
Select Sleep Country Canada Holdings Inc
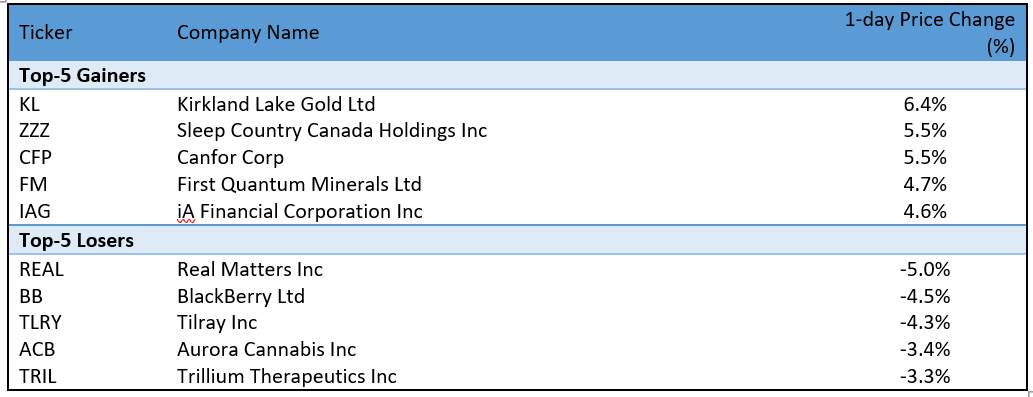pyautogui.click(x=332, y=130)
